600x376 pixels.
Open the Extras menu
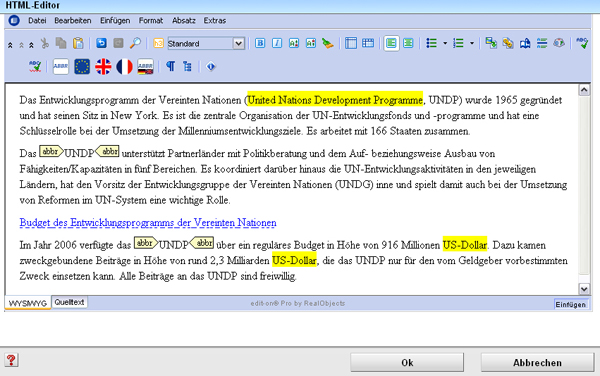215,21
